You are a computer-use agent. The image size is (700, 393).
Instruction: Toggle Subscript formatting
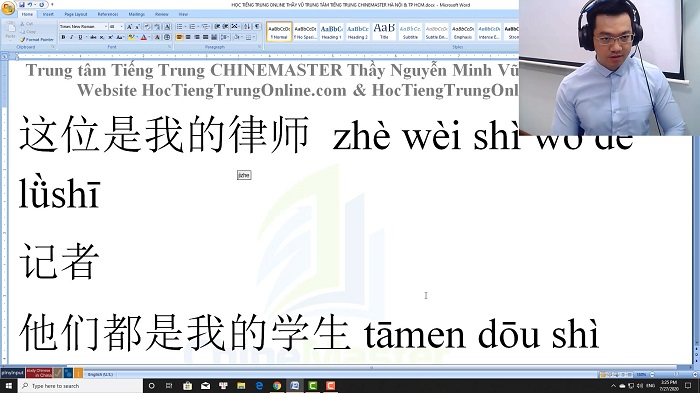coord(102,37)
